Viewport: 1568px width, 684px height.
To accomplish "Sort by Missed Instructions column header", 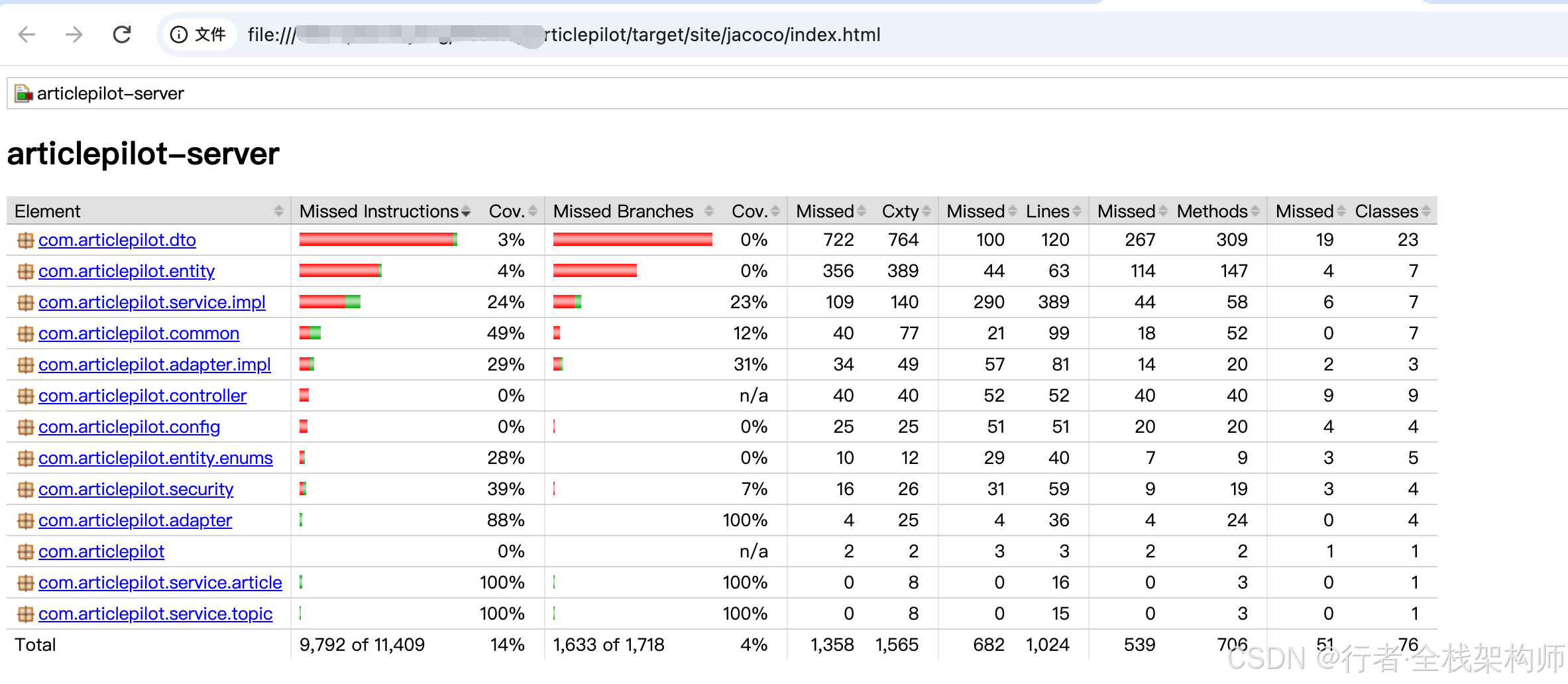I will point(384,211).
